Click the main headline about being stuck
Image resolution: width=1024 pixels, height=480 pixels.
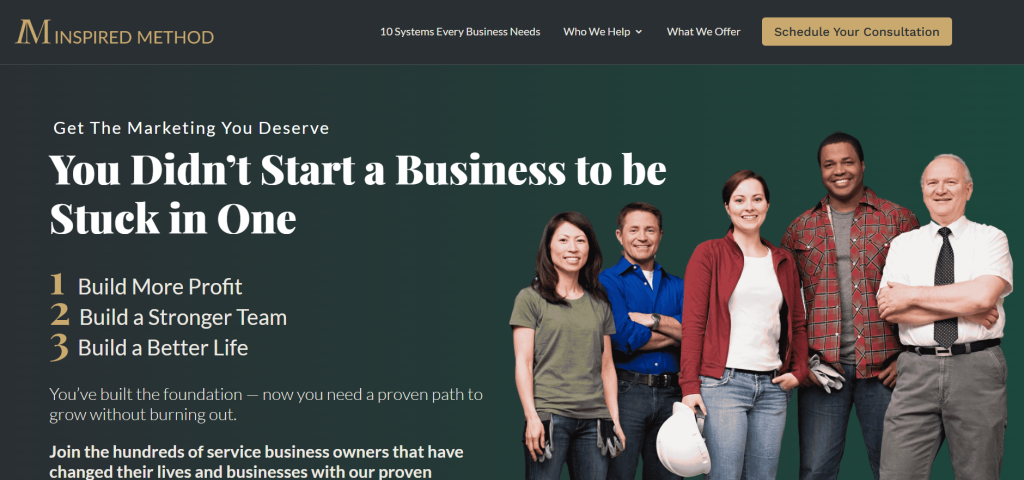tap(357, 194)
